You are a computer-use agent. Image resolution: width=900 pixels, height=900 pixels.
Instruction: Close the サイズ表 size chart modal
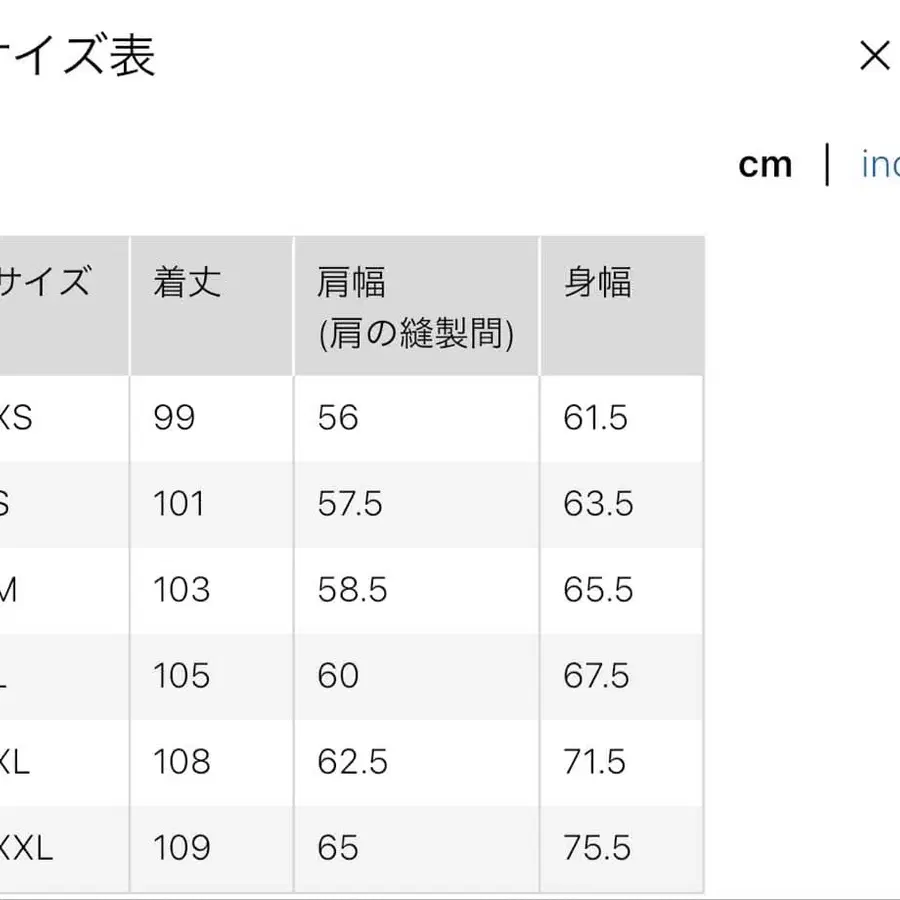click(875, 55)
